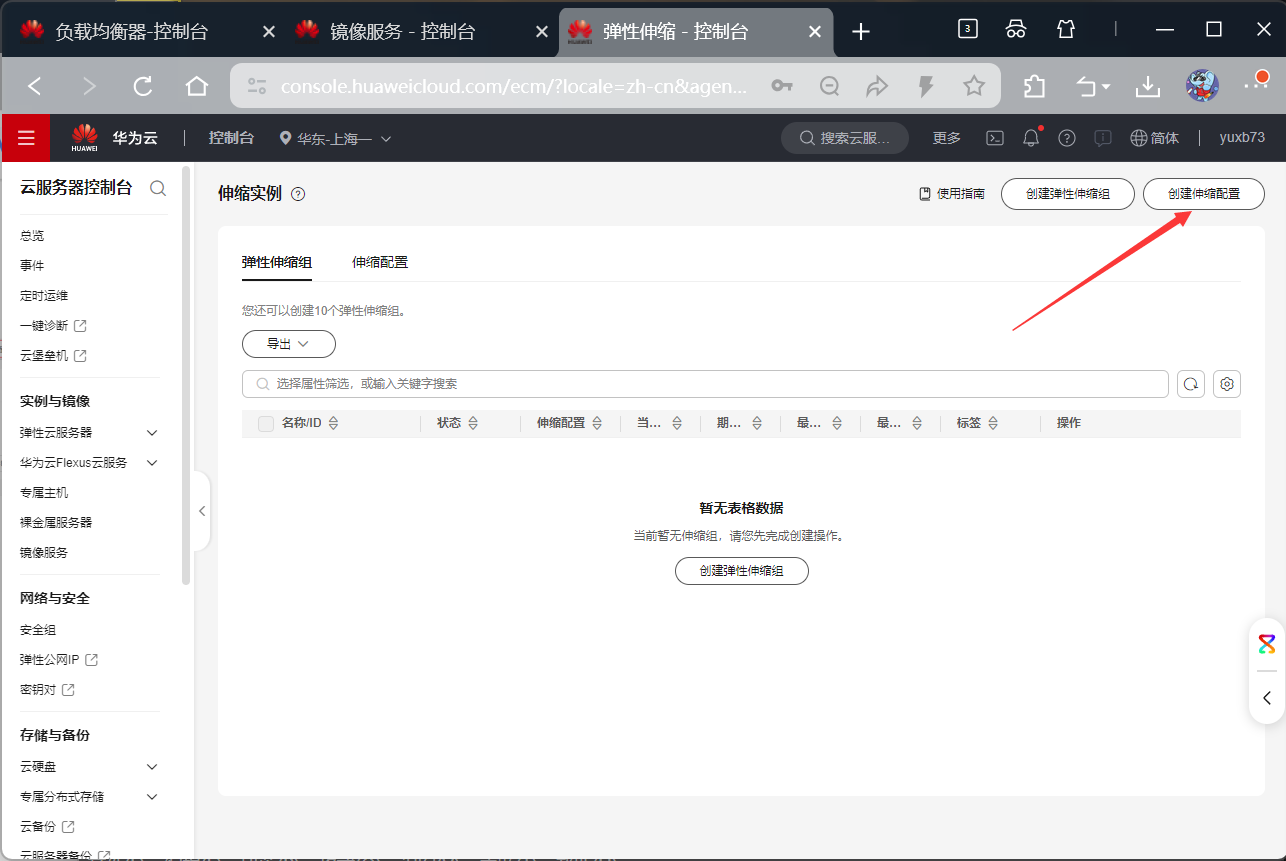Refresh the scaling group list
The width and height of the screenshot is (1286, 861).
pyautogui.click(x=1190, y=384)
